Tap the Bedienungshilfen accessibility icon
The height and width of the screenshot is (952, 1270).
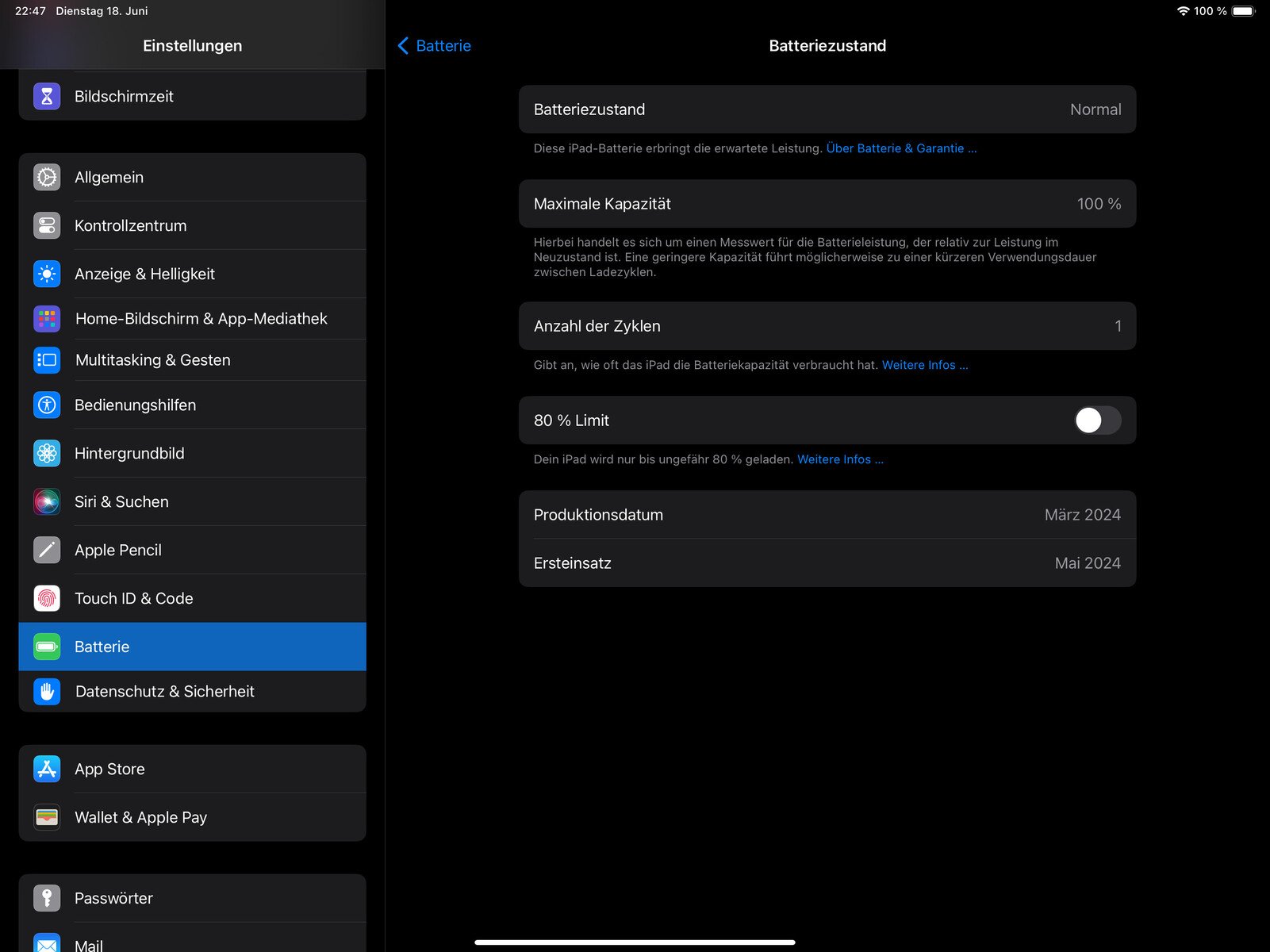(47, 405)
